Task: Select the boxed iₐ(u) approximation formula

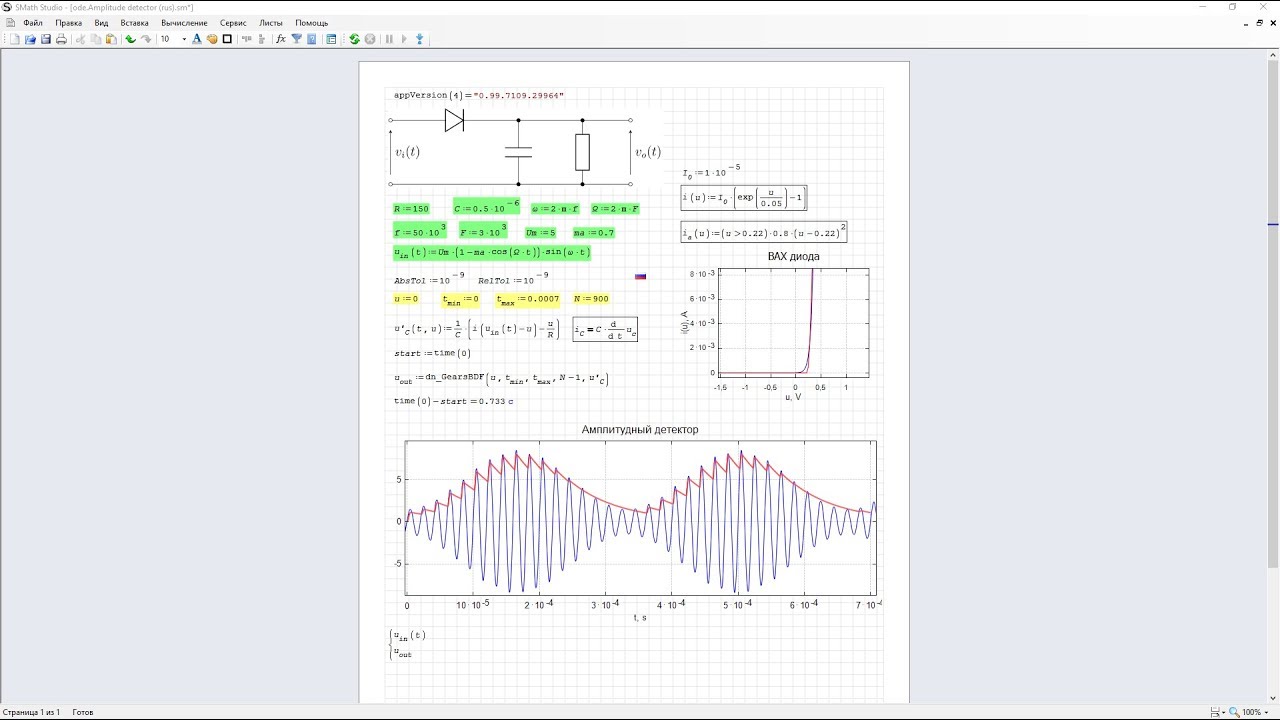Action: (764, 232)
